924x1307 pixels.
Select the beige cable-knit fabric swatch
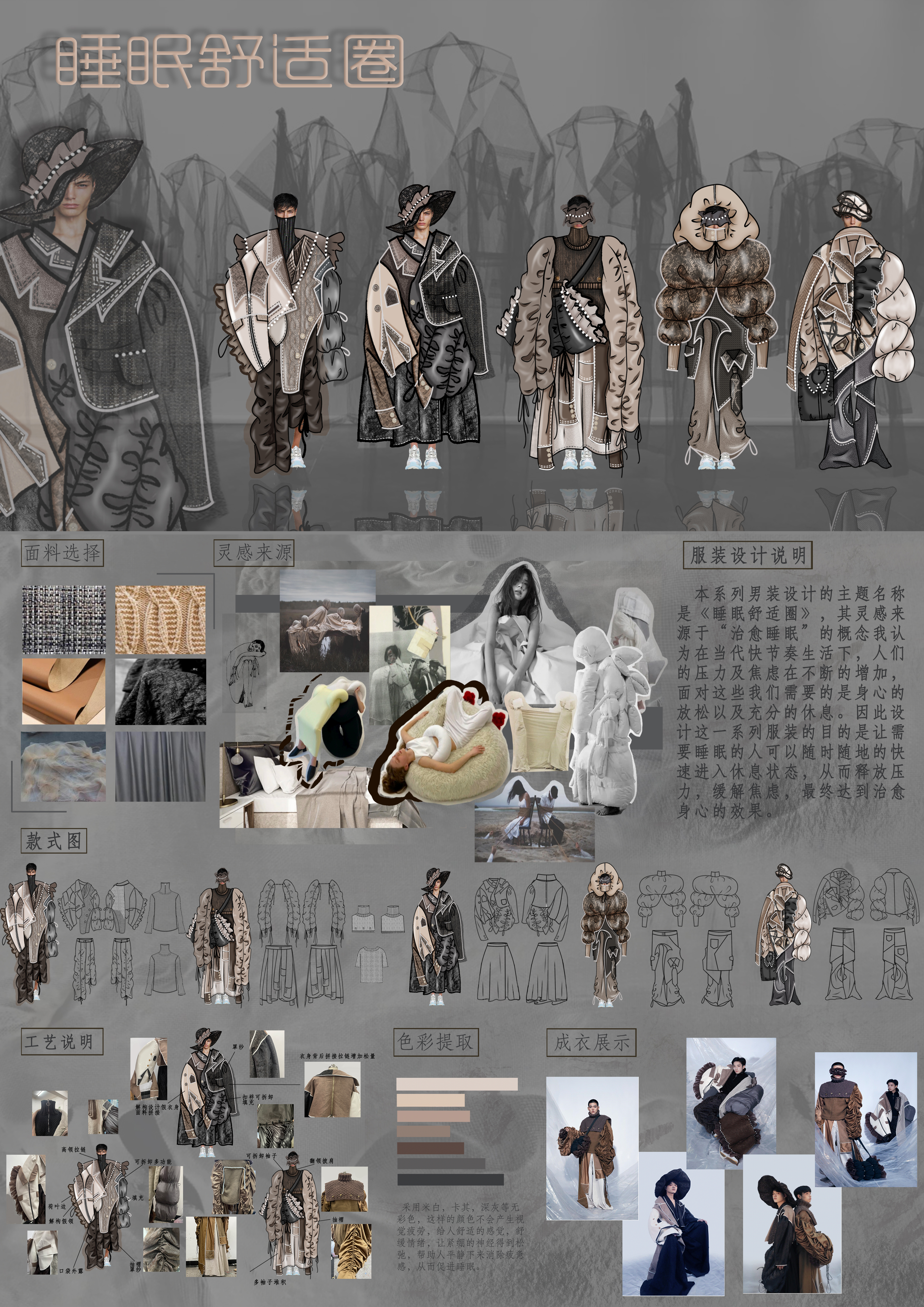tap(160, 619)
